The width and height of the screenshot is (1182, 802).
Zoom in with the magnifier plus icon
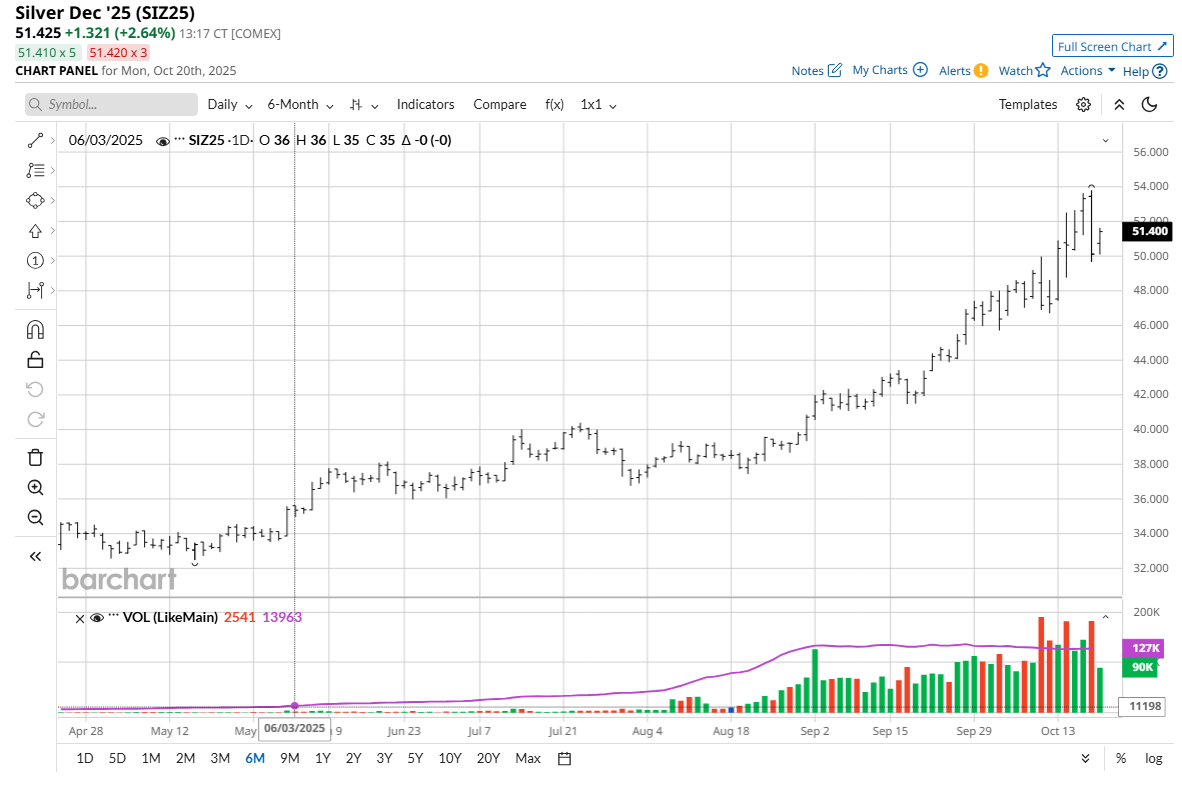point(35,488)
